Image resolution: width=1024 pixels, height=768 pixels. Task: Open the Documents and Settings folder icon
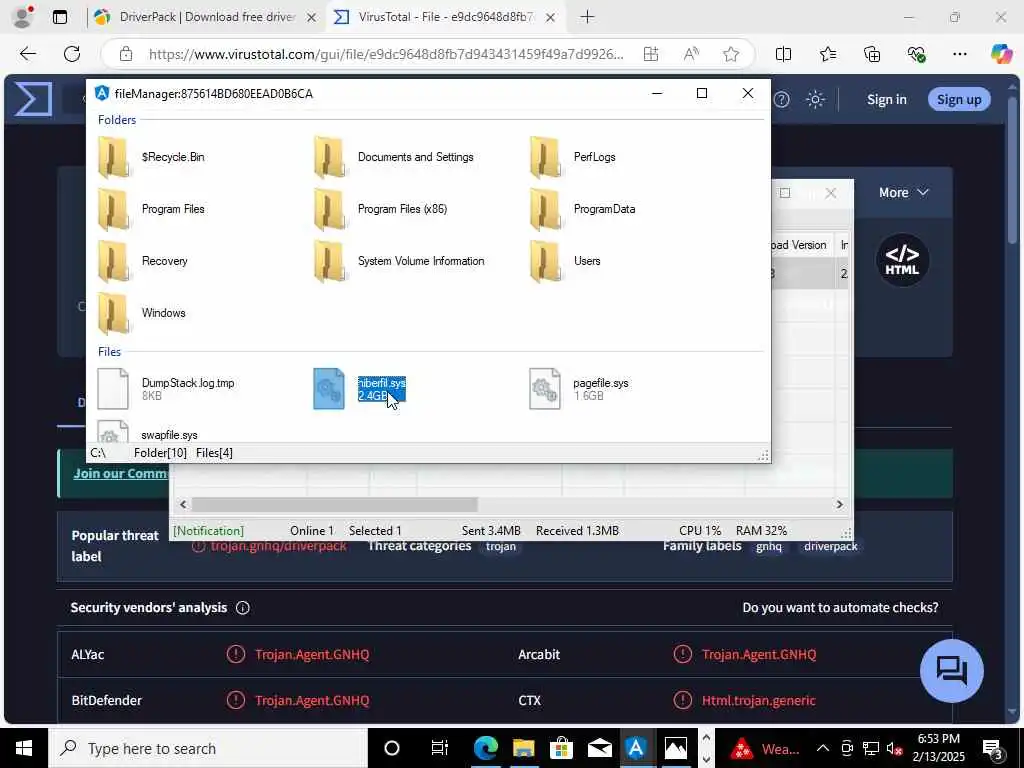pos(329,157)
